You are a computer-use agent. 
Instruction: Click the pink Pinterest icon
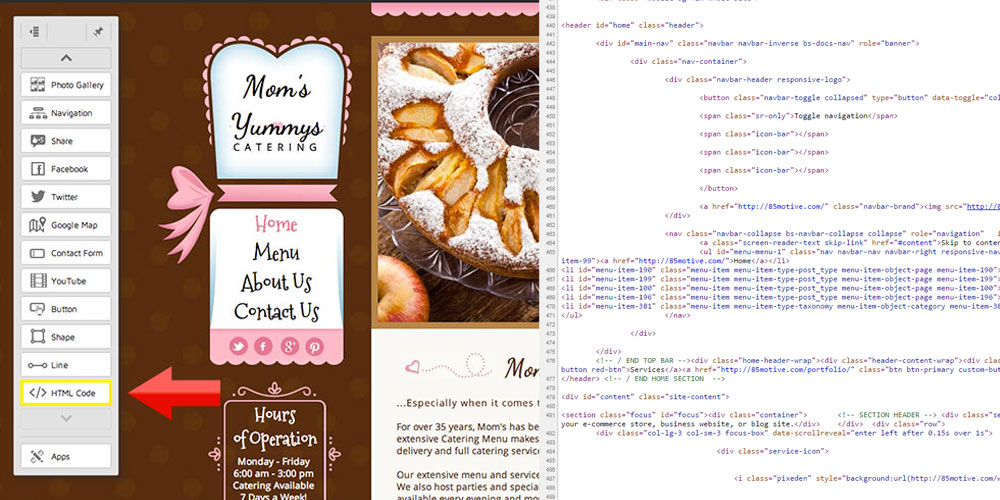click(314, 346)
